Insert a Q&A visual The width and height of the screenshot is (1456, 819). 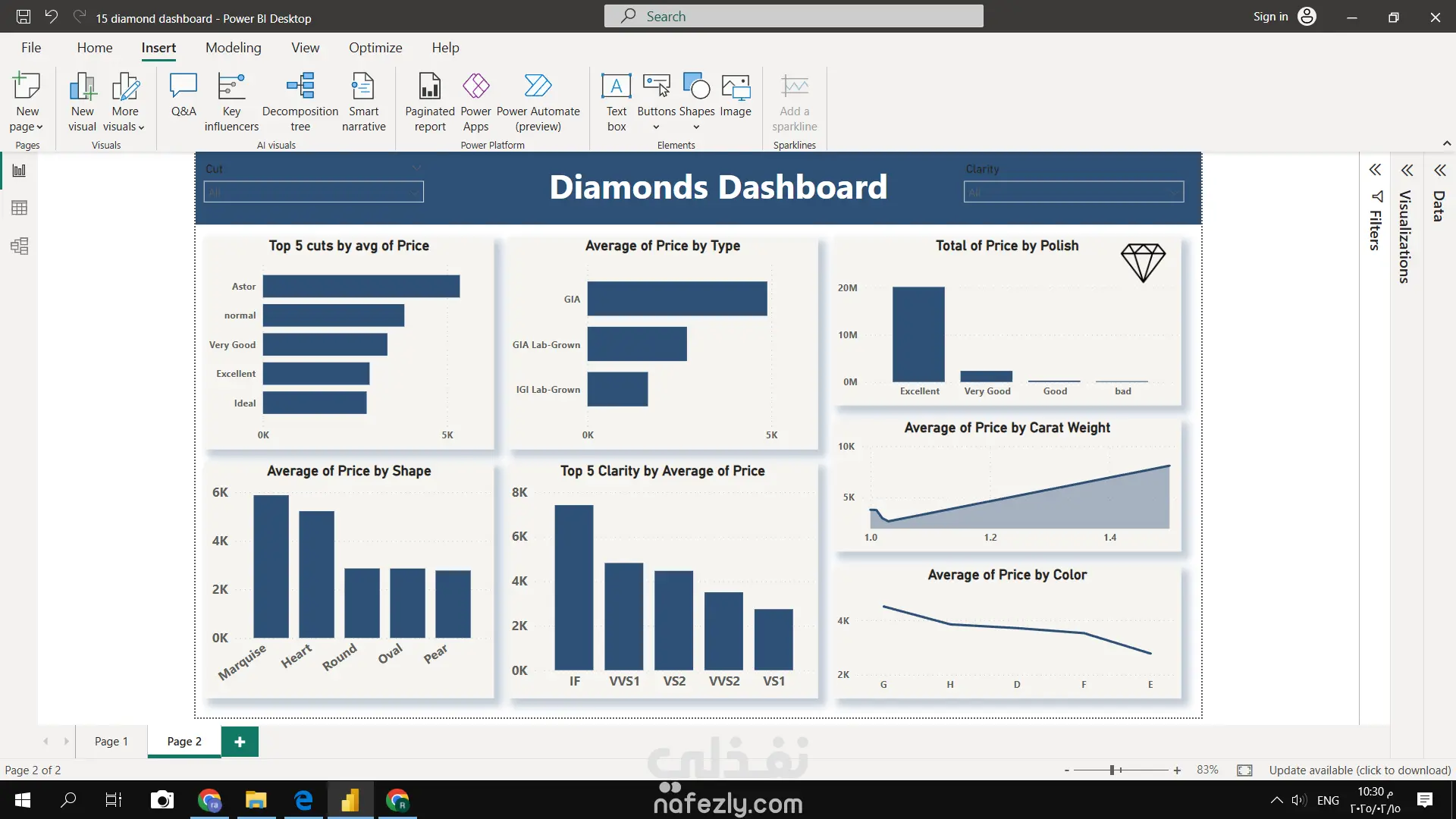tap(184, 96)
